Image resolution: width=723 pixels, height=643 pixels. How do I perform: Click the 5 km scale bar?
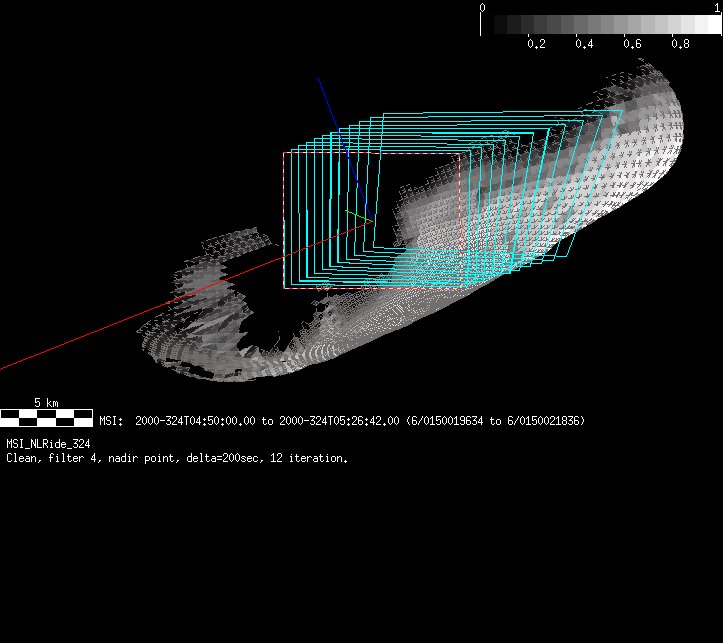46,418
